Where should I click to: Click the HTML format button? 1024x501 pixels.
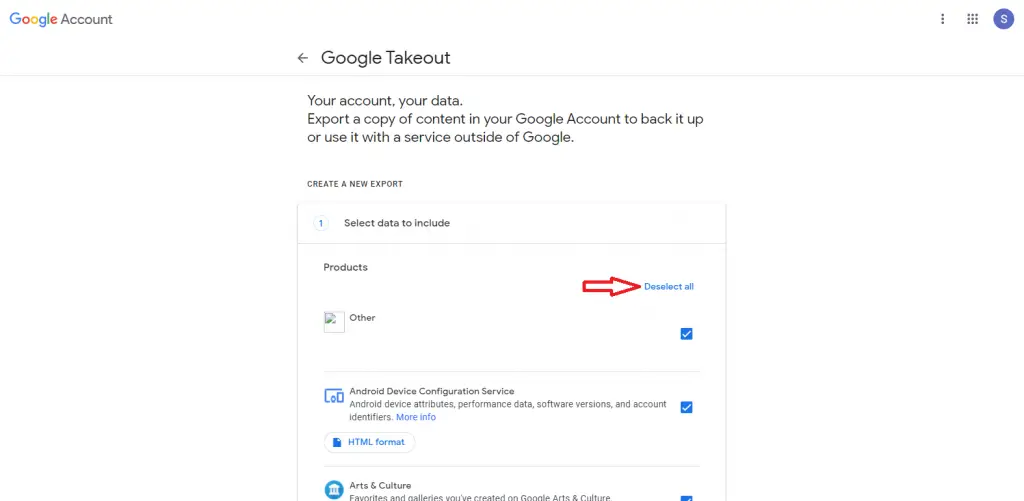[370, 442]
